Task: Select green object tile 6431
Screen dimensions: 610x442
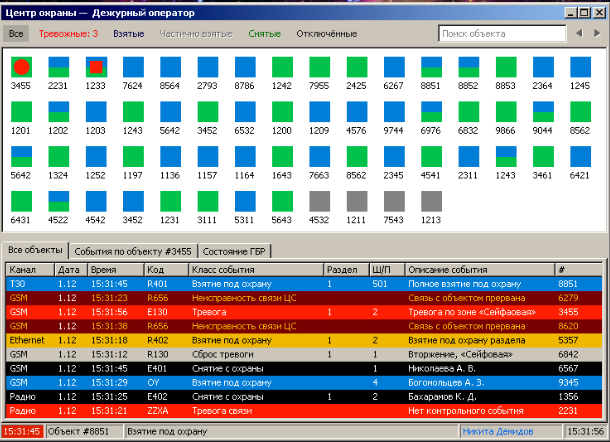Action: click(x=21, y=201)
